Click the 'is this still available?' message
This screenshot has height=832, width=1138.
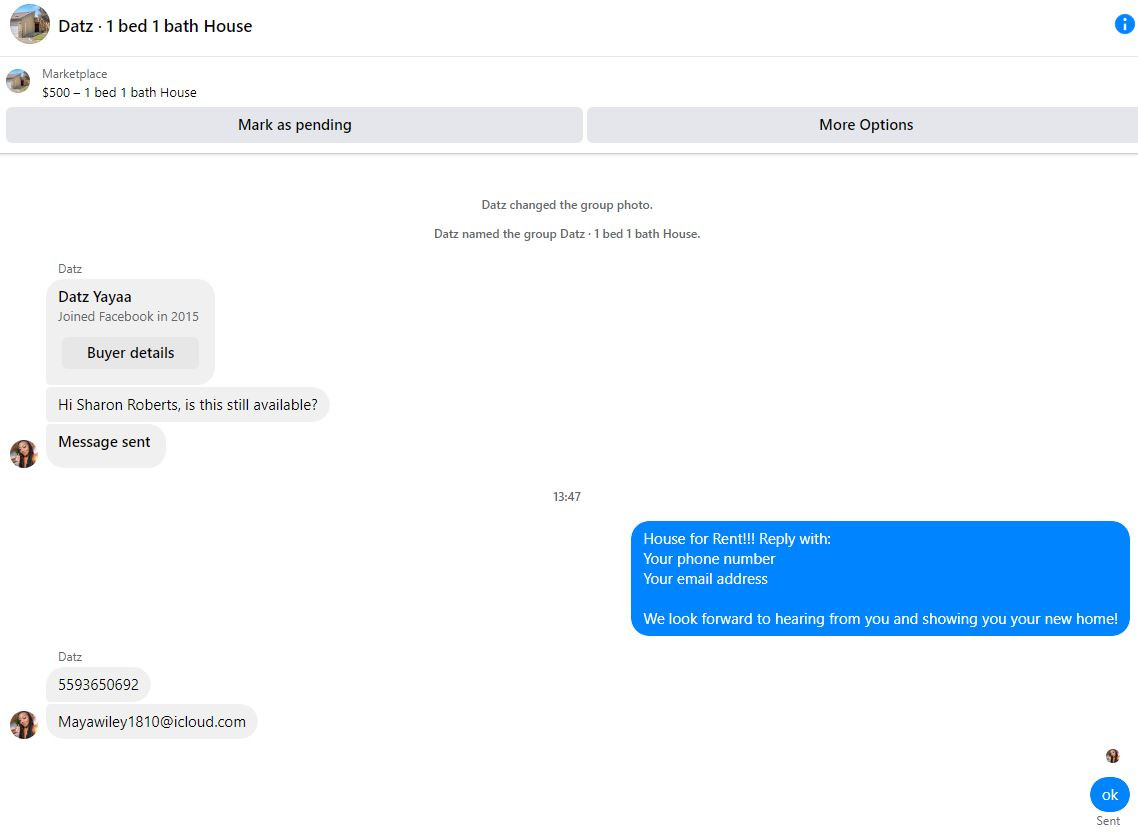click(x=187, y=404)
